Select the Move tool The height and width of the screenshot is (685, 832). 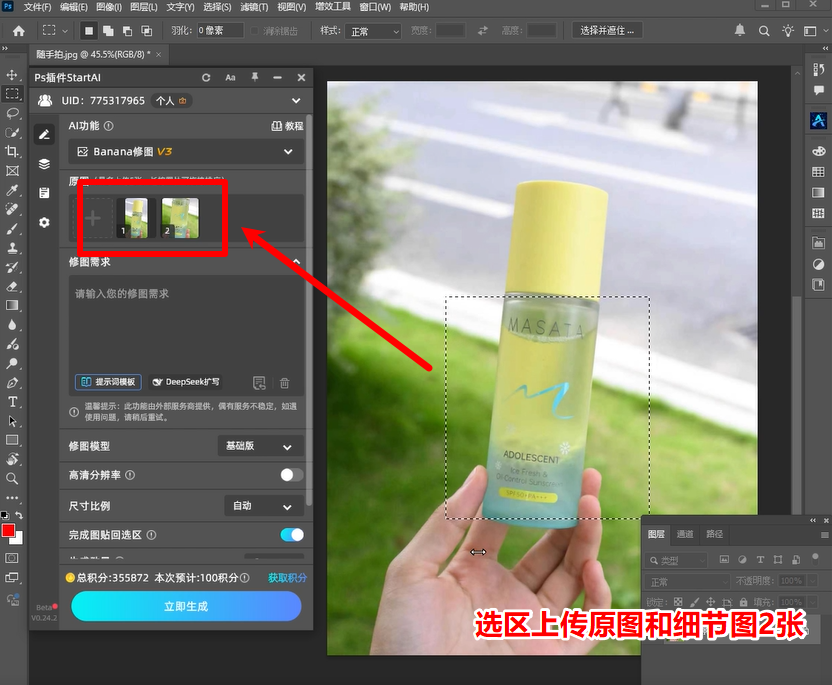pos(12,75)
